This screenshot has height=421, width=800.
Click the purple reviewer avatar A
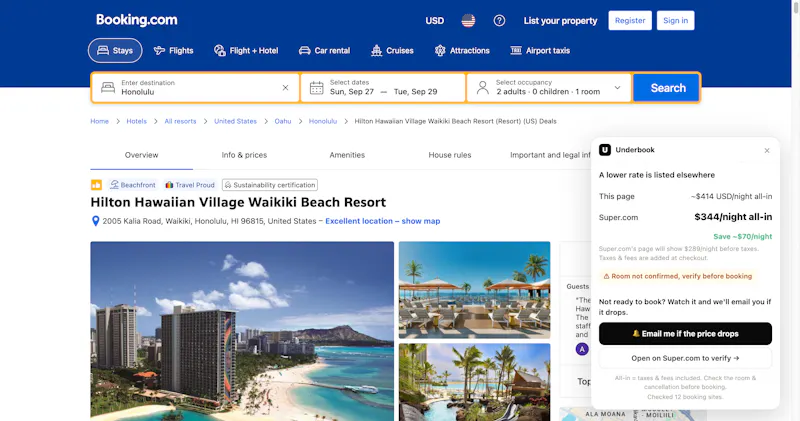coord(582,349)
